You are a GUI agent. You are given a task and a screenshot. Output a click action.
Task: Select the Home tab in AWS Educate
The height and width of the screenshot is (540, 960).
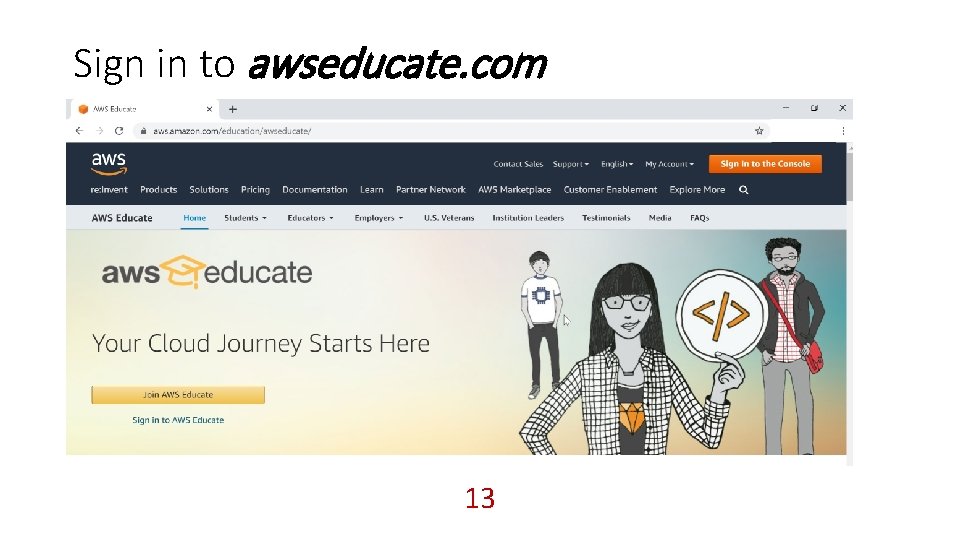(195, 218)
